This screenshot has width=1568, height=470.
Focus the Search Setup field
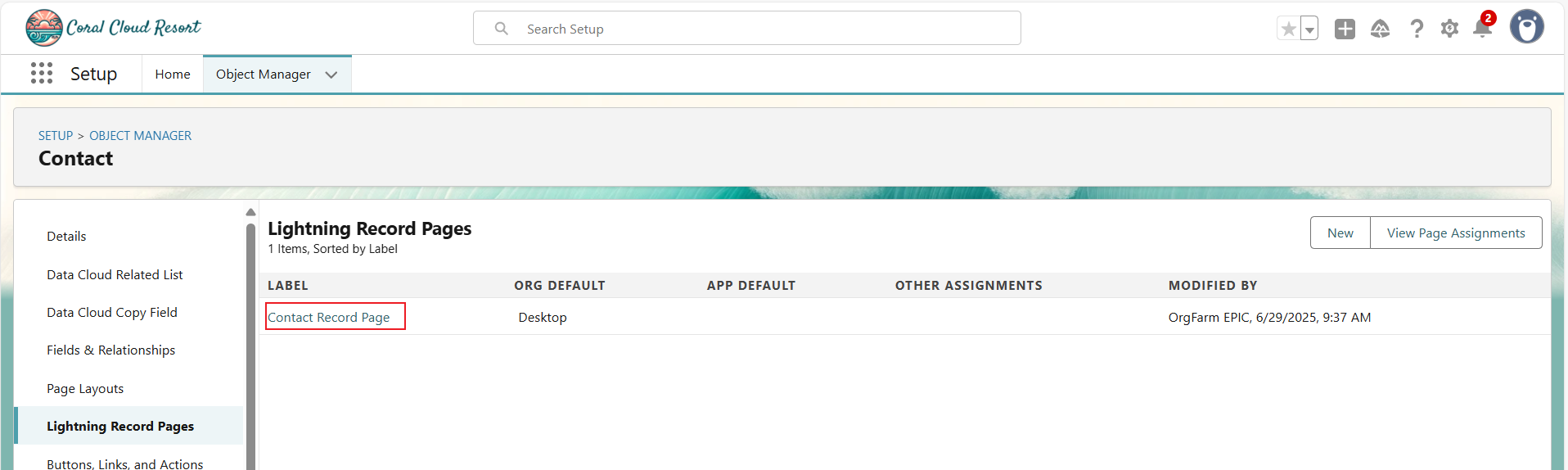746,28
